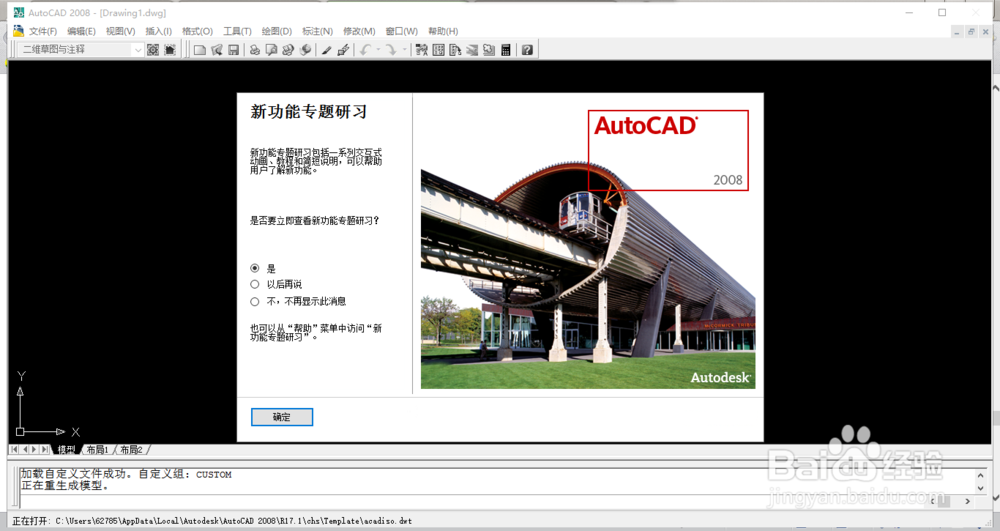The height and width of the screenshot is (531, 1000).
Task: Click the Help question-mark toolbar icon
Action: click(527, 50)
